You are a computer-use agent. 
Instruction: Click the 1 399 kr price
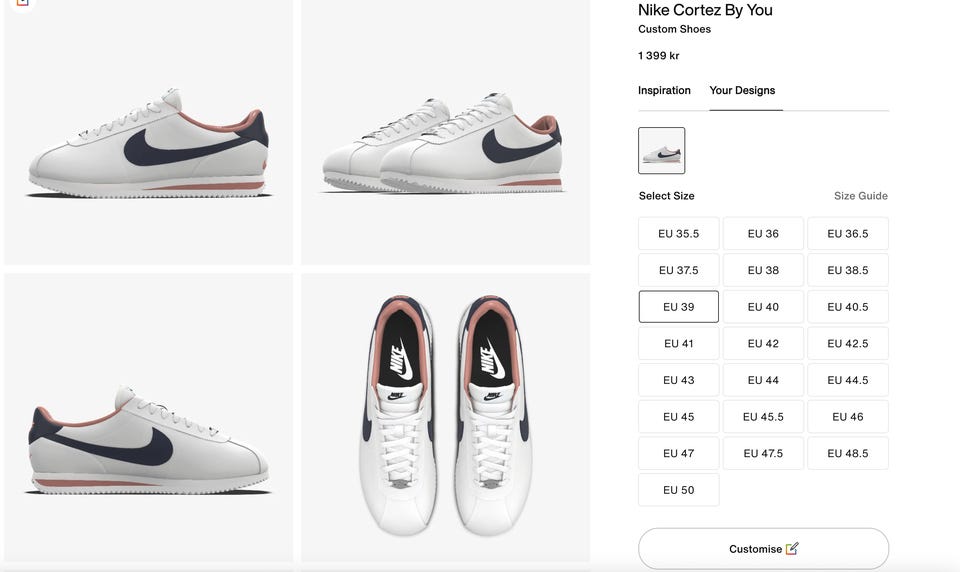click(x=659, y=56)
